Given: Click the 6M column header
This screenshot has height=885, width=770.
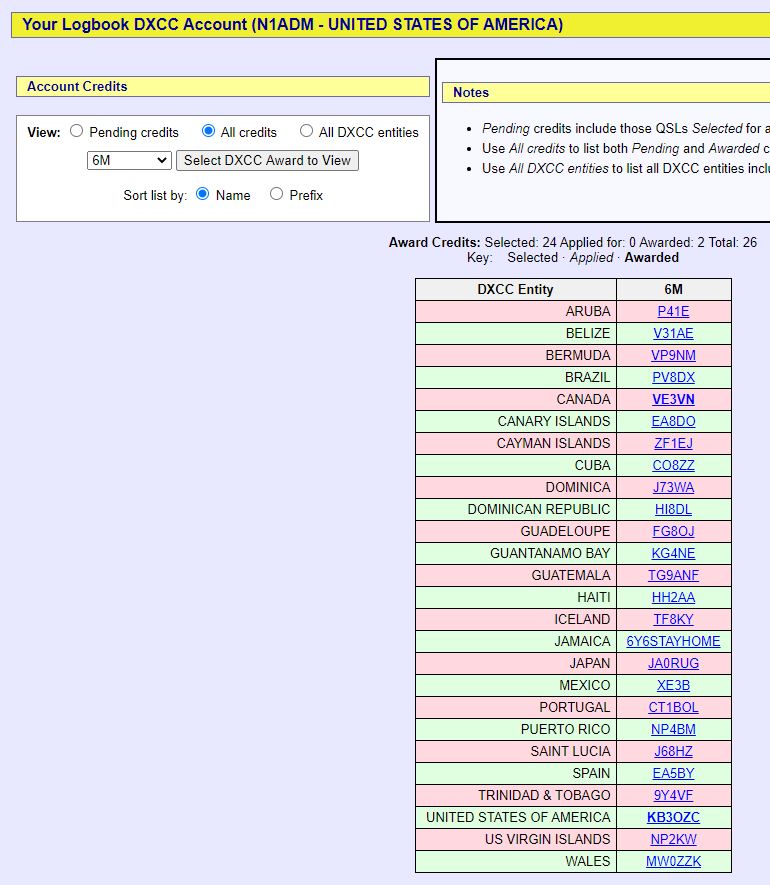Looking at the screenshot, I should coord(673,290).
